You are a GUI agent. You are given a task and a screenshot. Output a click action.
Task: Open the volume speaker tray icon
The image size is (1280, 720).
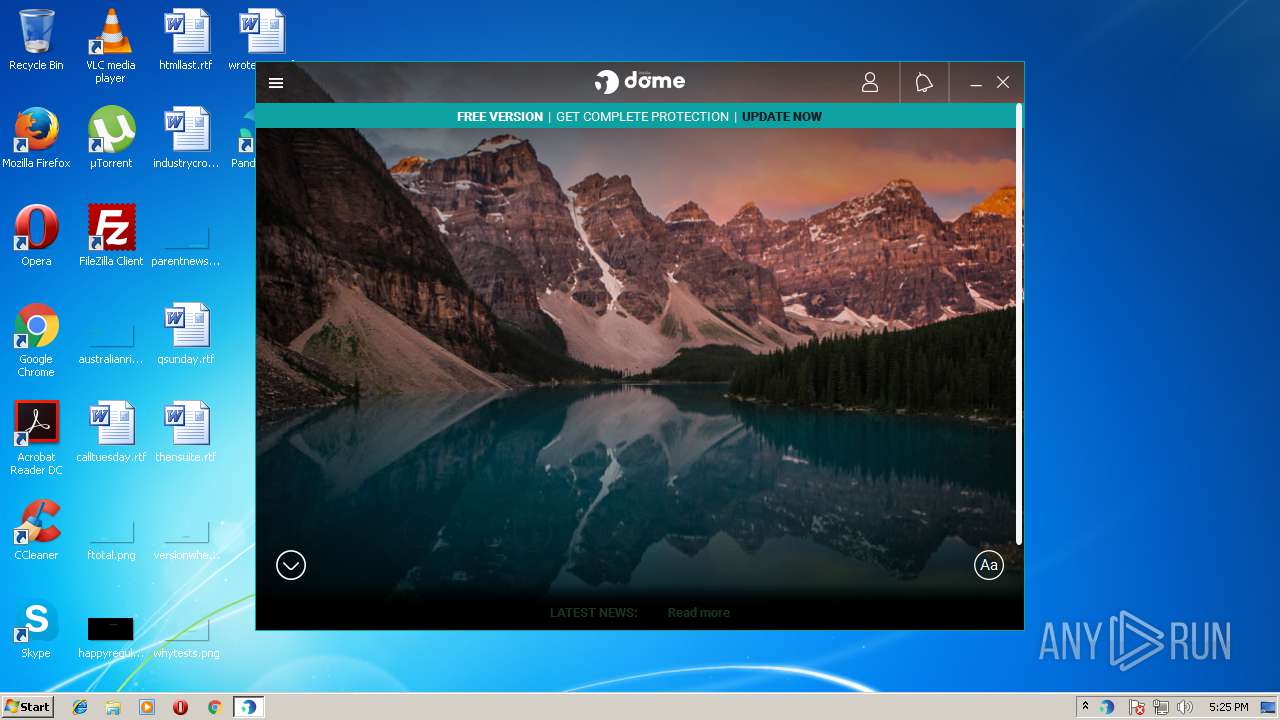tap(1185, 707)
